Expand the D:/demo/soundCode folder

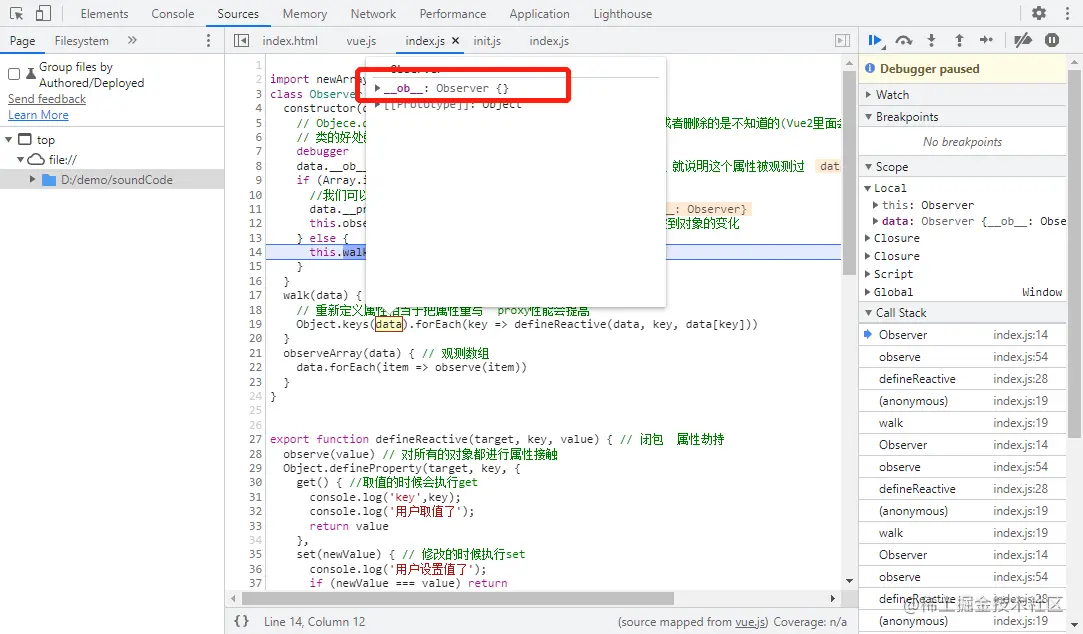click(32, 180)
